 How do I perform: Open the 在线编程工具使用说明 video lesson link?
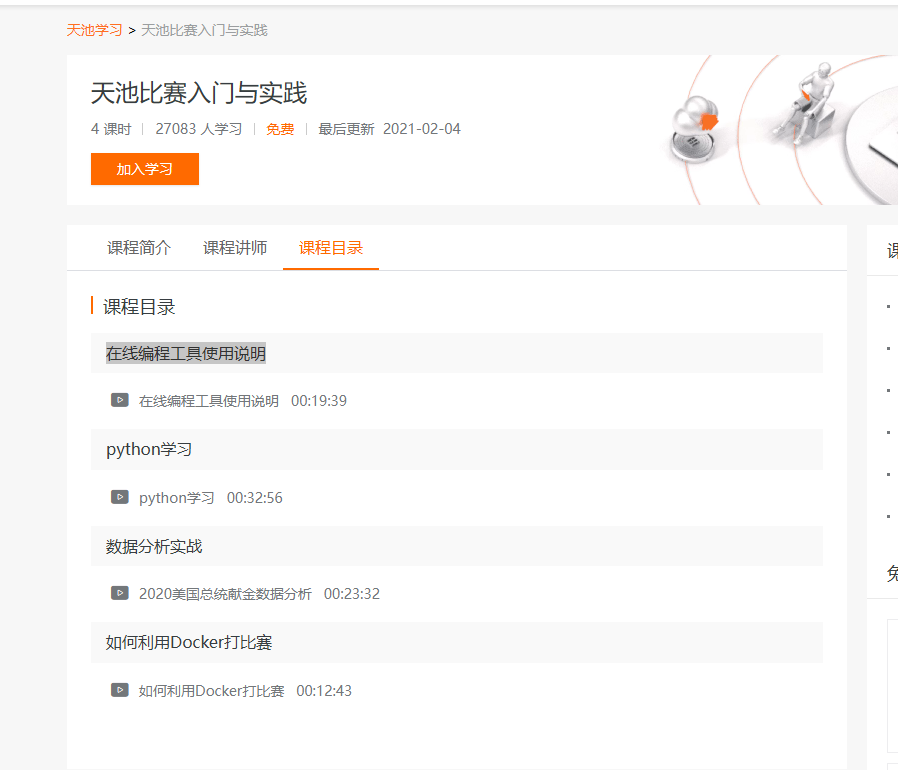[x=209, y=401]
